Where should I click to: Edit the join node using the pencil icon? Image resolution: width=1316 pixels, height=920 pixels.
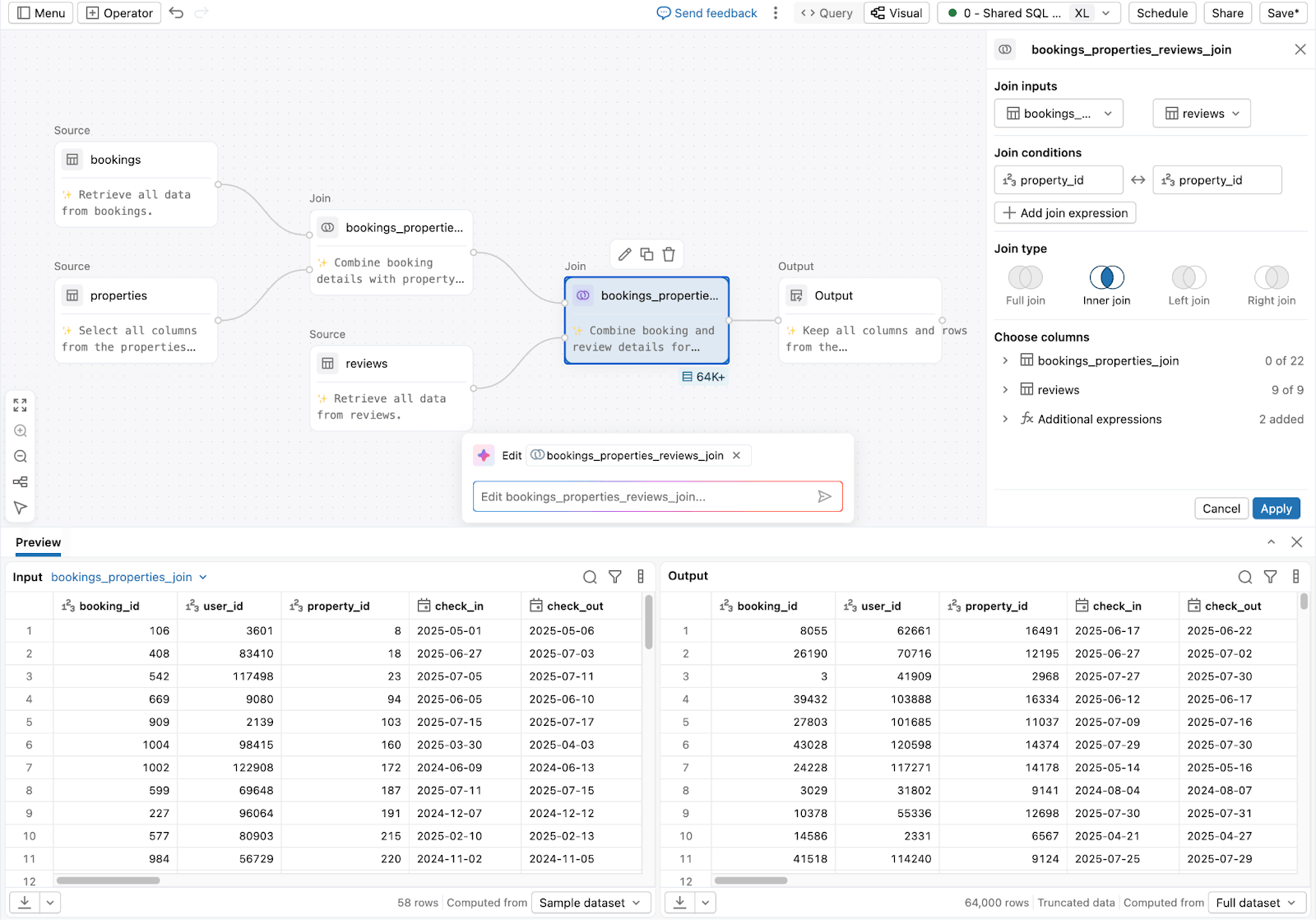624,254
